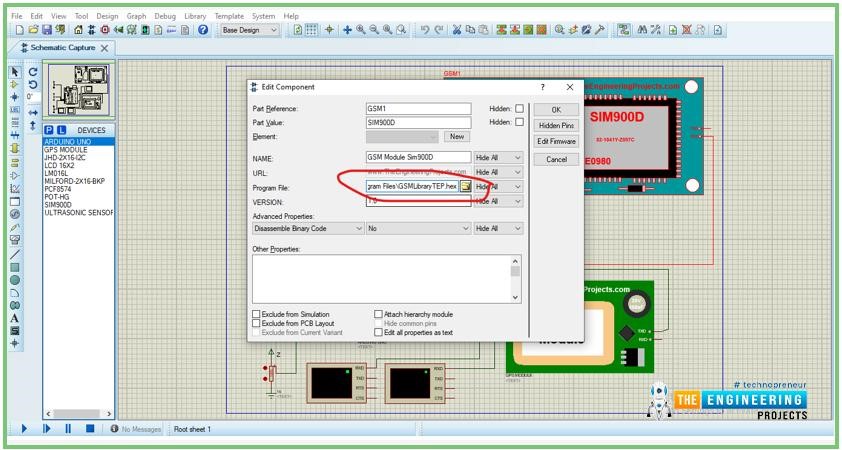The height and width of the screenshot is (450, 842).
Task: Rotate component anti-clockwise
Action: 33,85
